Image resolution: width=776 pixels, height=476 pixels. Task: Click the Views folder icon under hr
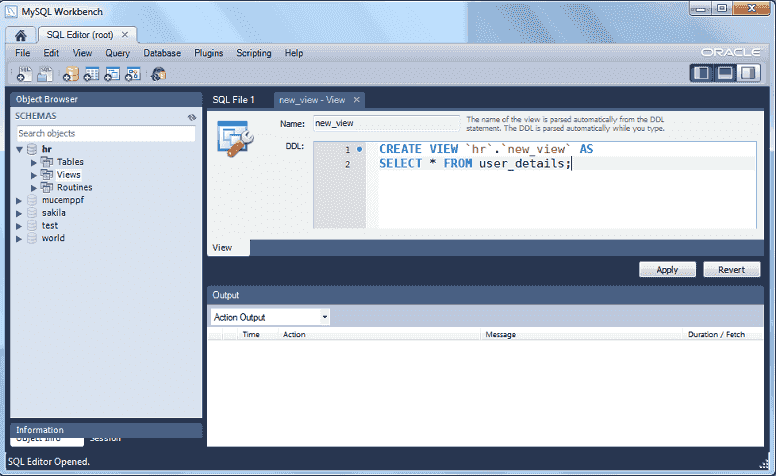coord(47,175)
